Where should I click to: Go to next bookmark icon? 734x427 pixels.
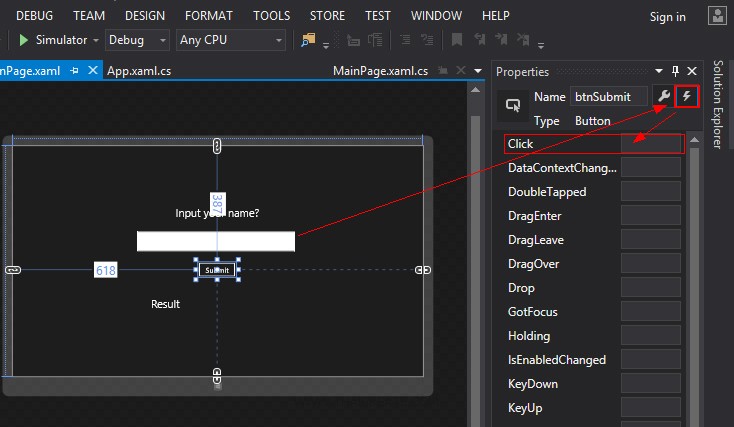click(x=501, y=39)
